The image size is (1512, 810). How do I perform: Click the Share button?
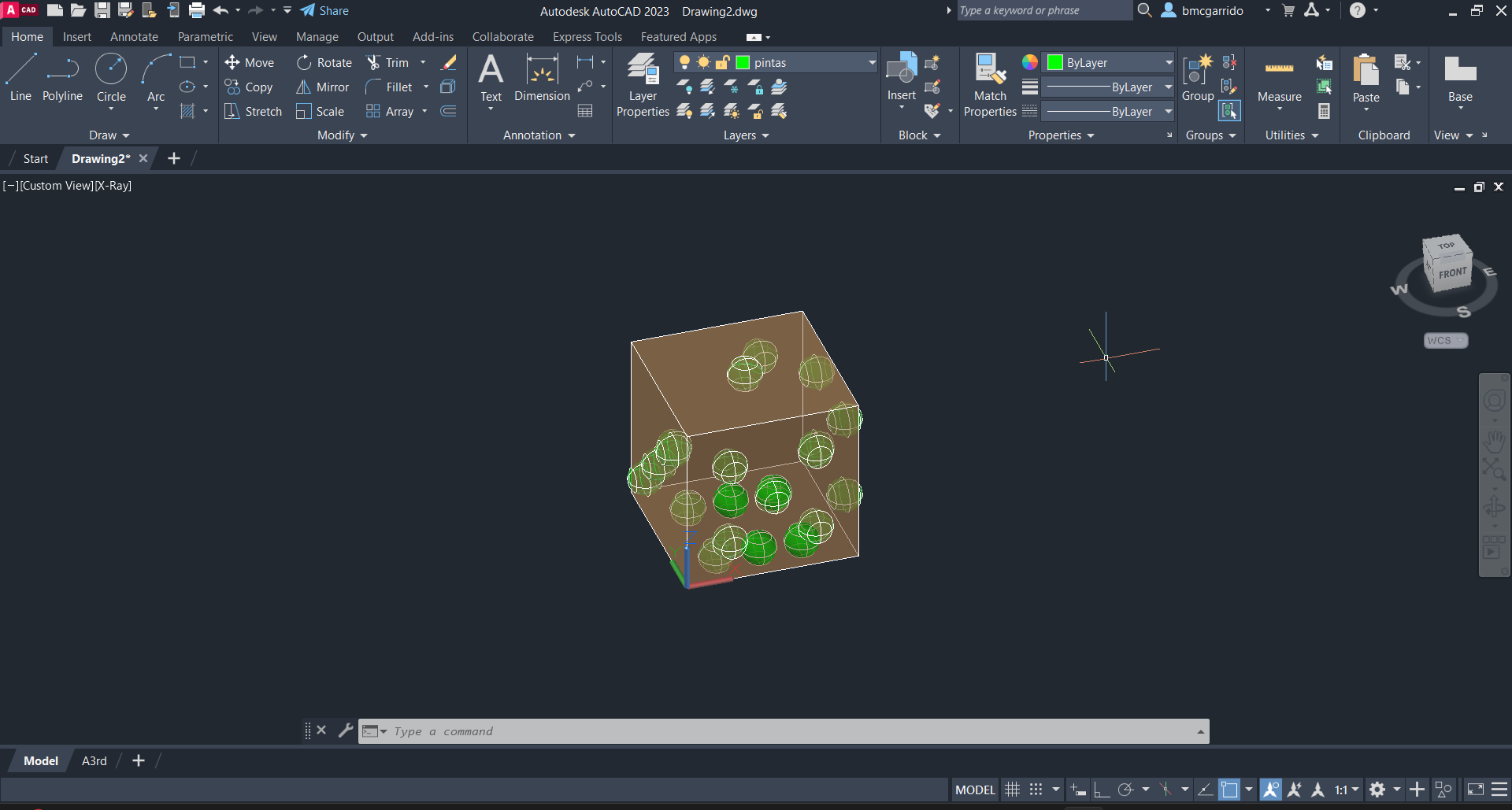[324, 11]
